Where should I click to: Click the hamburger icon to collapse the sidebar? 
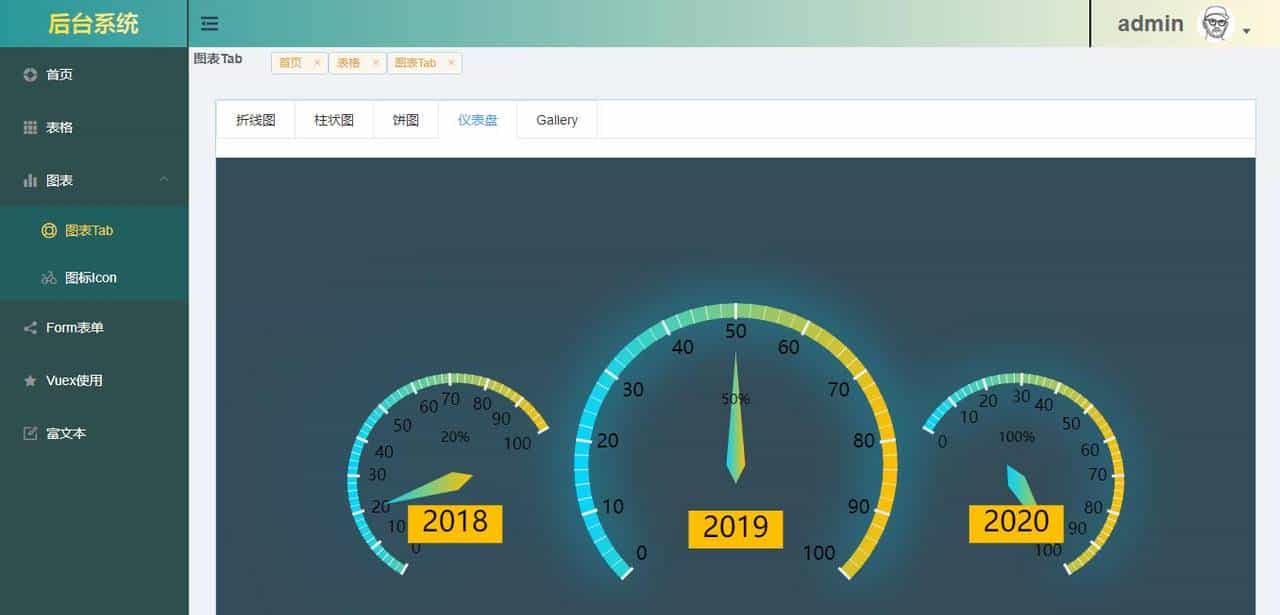(x=208, y=23)
